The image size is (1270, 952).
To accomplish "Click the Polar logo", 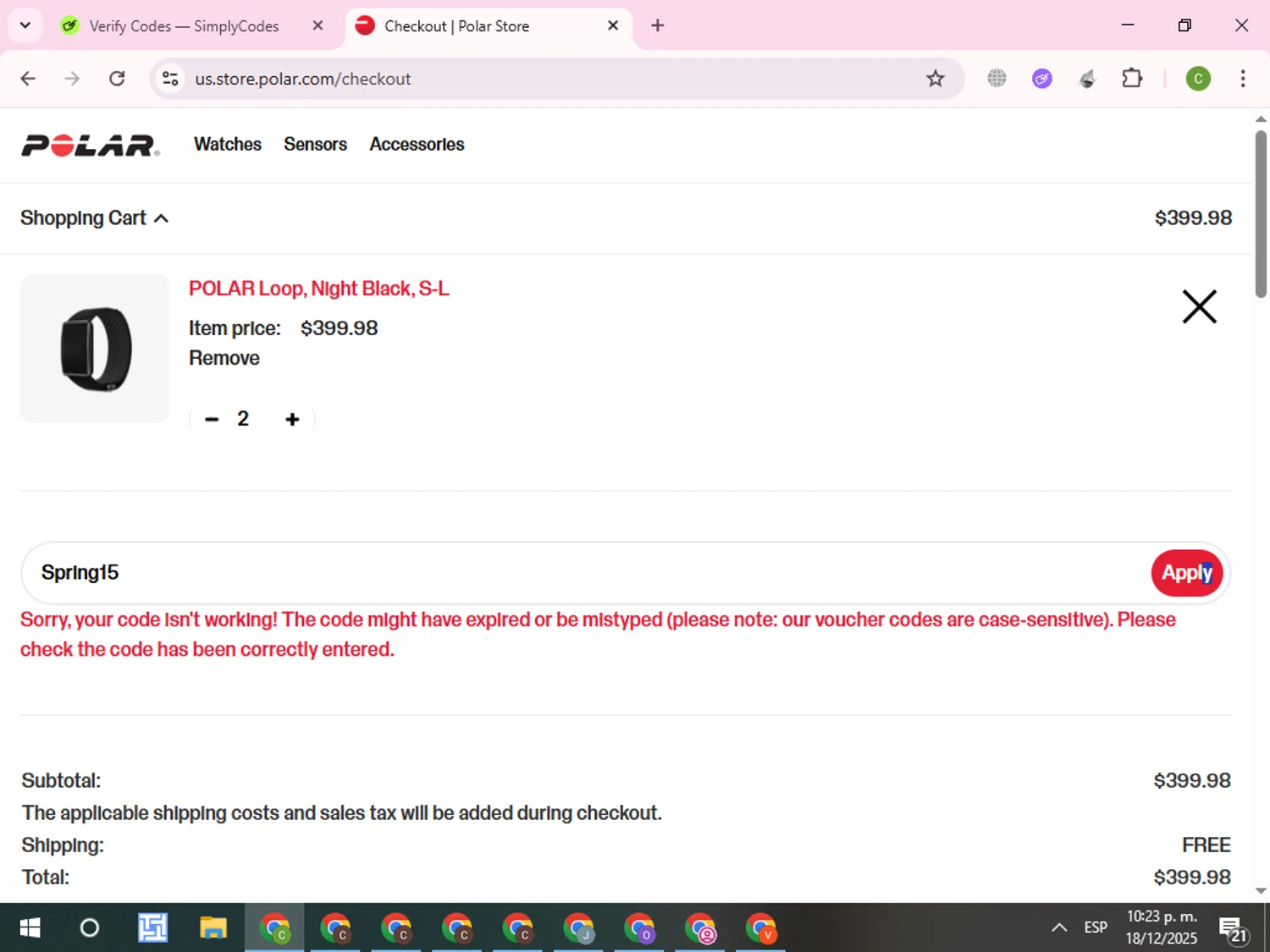I will (91, 146).
